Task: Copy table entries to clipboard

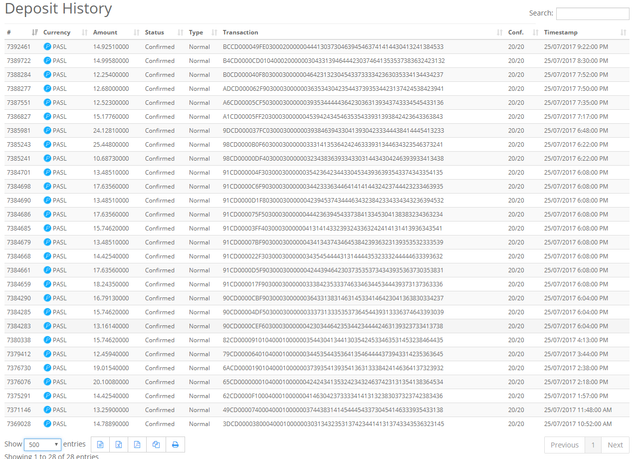Action: [x=156, y=445]
